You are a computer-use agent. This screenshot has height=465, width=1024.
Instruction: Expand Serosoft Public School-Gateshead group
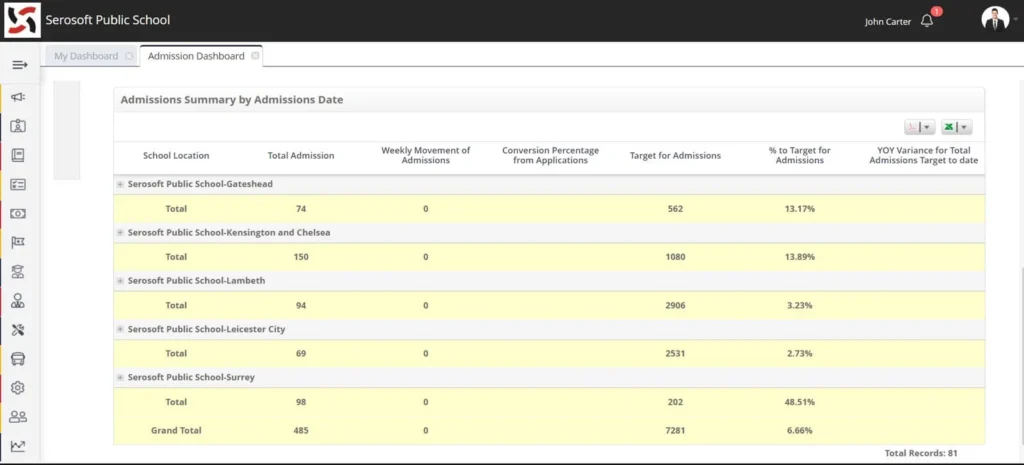click(x=120, y=184)
